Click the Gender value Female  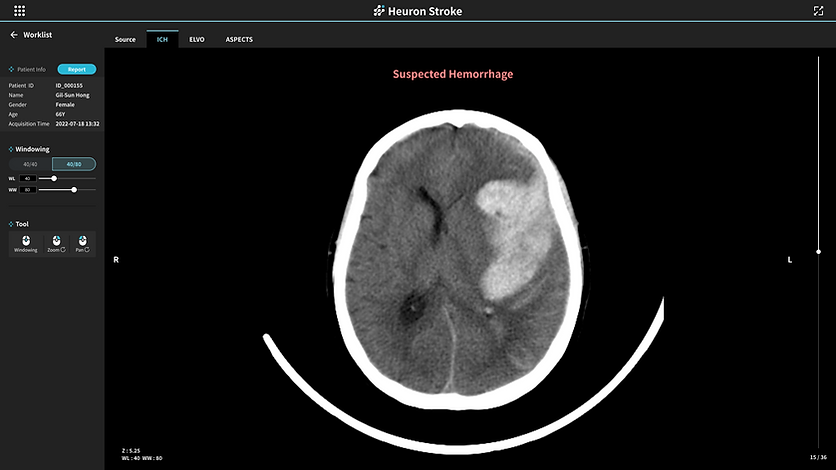(x=65, y=104)
